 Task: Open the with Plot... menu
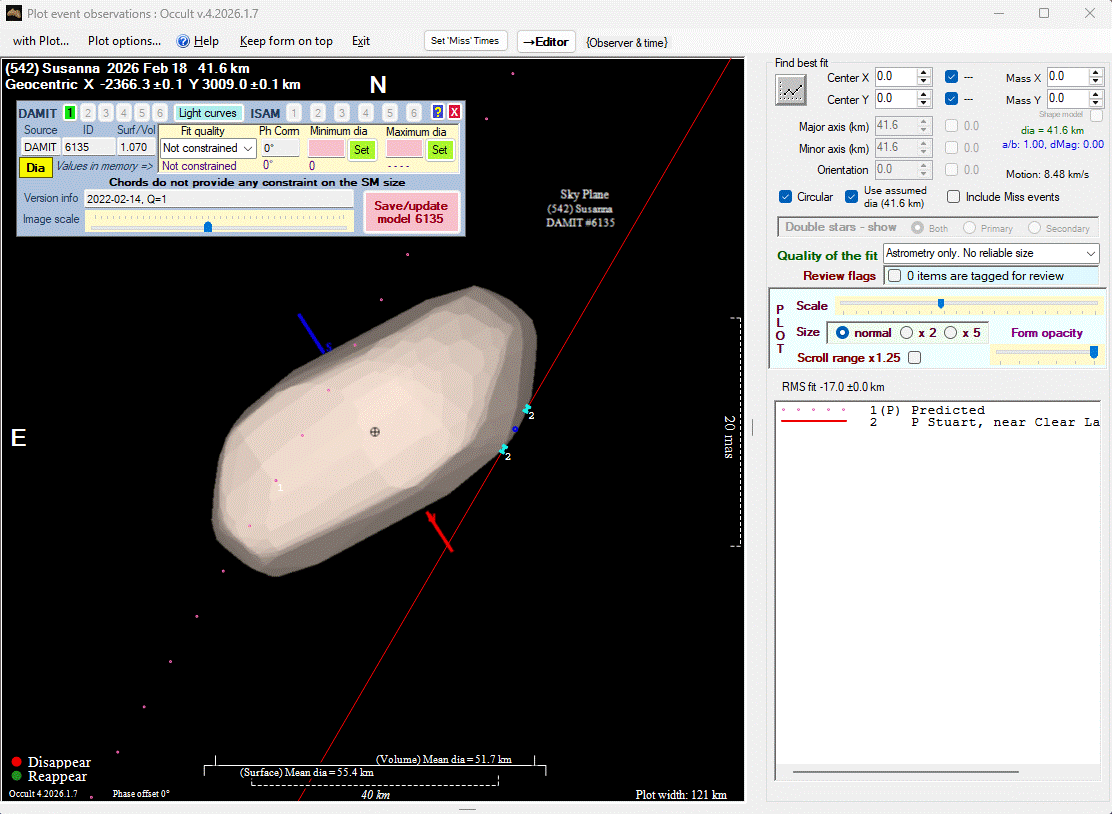coord(41,41)
